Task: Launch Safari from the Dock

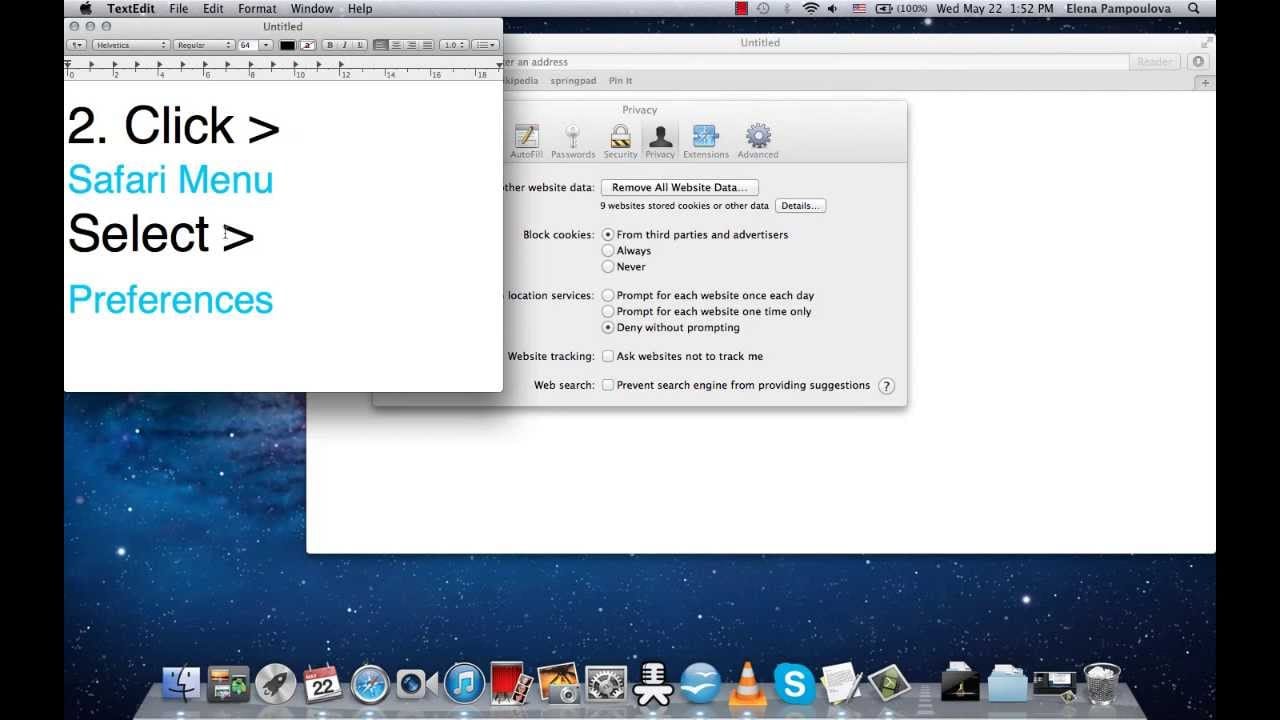Action: [369, 684]
